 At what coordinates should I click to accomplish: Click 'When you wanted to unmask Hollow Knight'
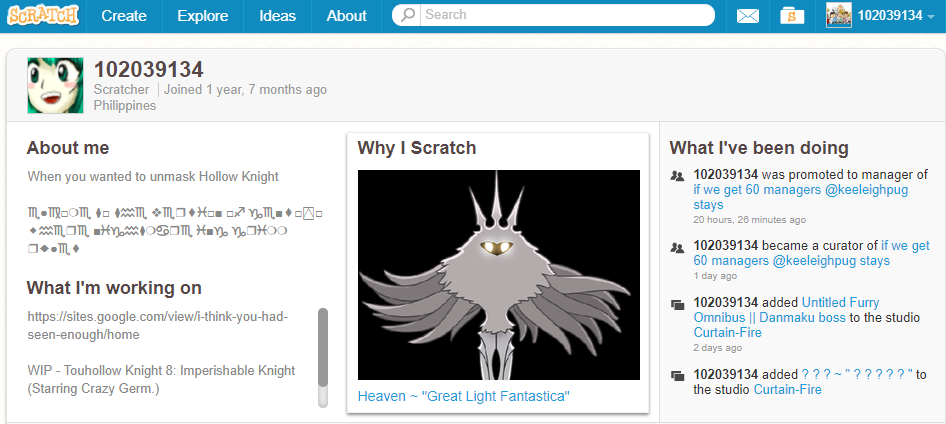(x=153, y=177)
